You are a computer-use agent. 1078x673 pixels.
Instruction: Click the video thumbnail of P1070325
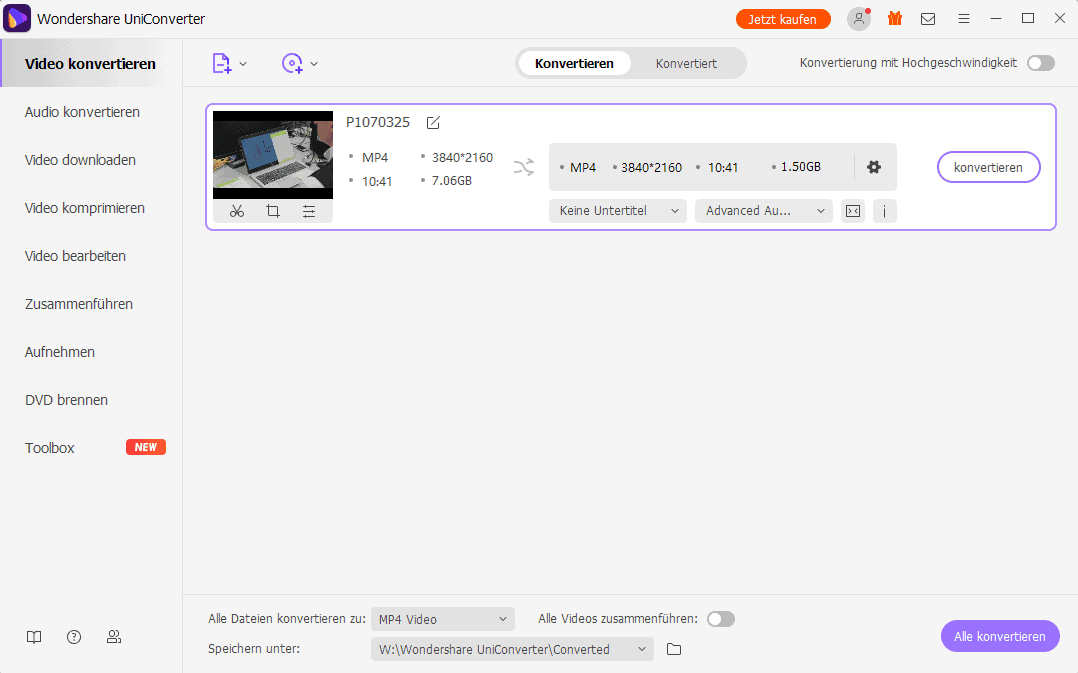tap(272, 155)
